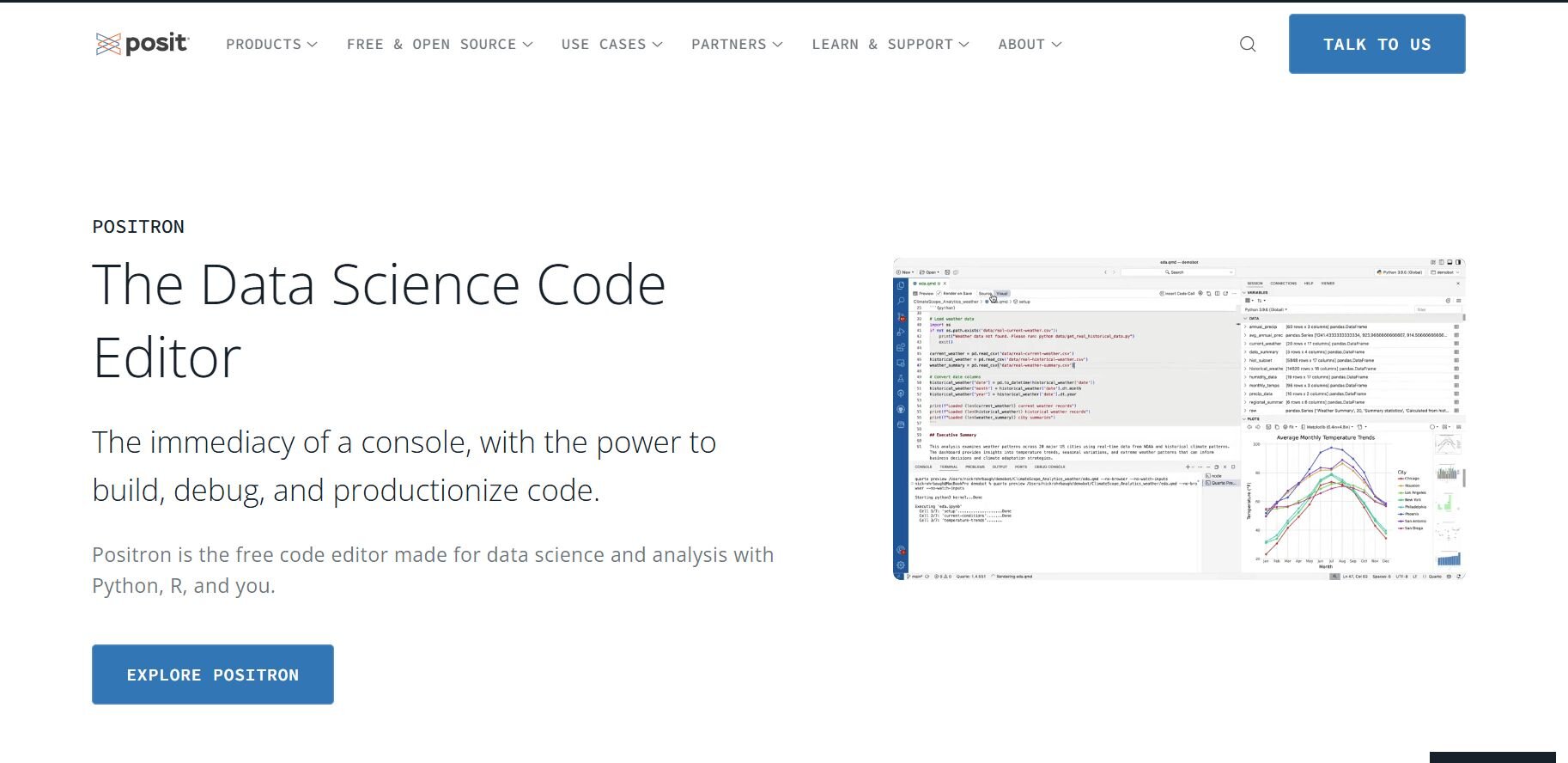Image resolution: width=1568 pixels, height=763 pixels.
Task: Click the settings gear in Positron sidebar
Action: coord(901,565)
